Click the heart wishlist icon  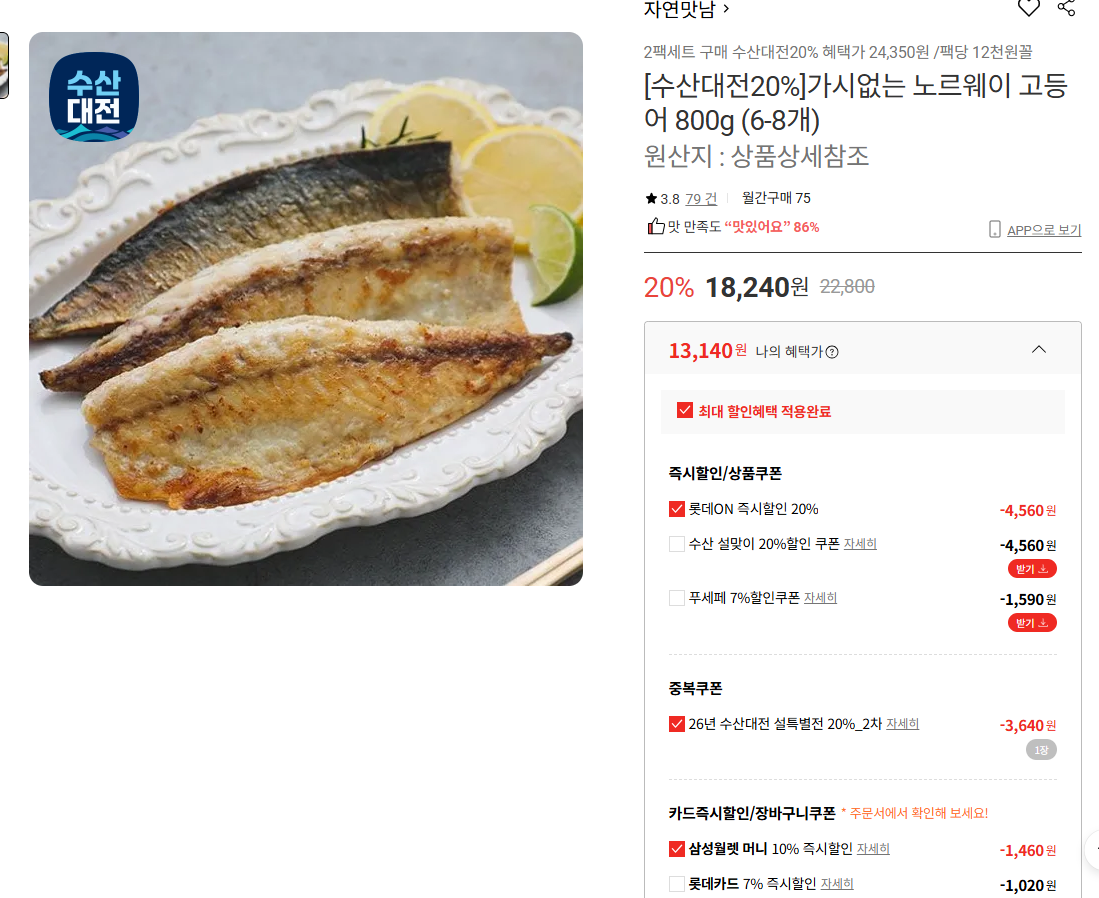(1028, 7)
